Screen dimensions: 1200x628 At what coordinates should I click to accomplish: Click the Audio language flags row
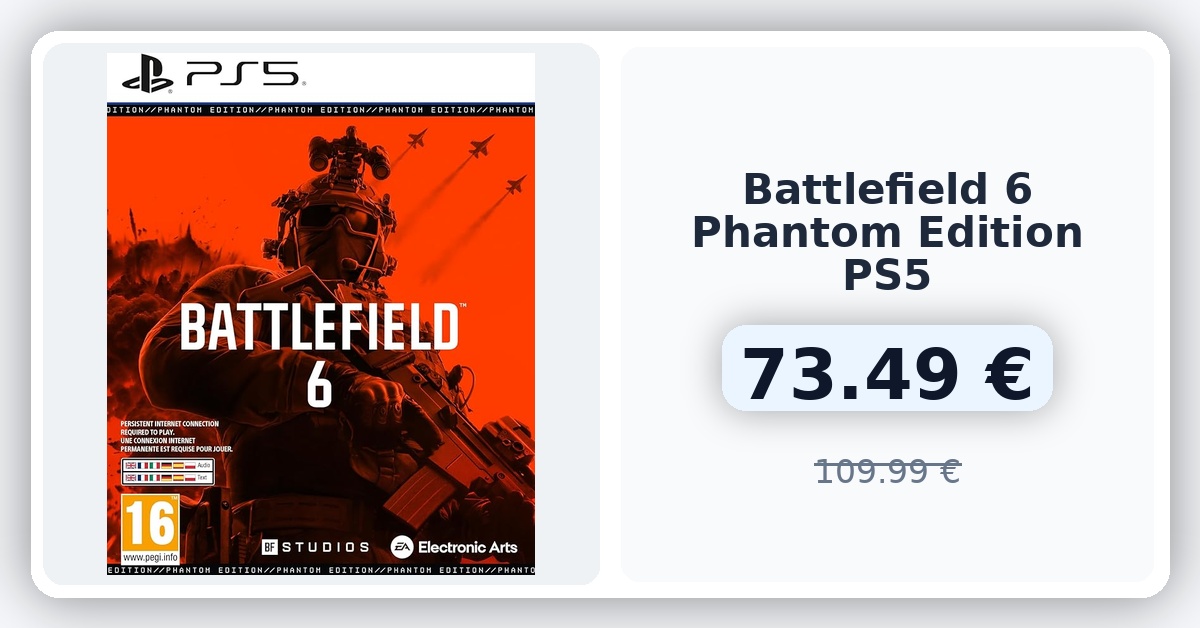(167, 466)
